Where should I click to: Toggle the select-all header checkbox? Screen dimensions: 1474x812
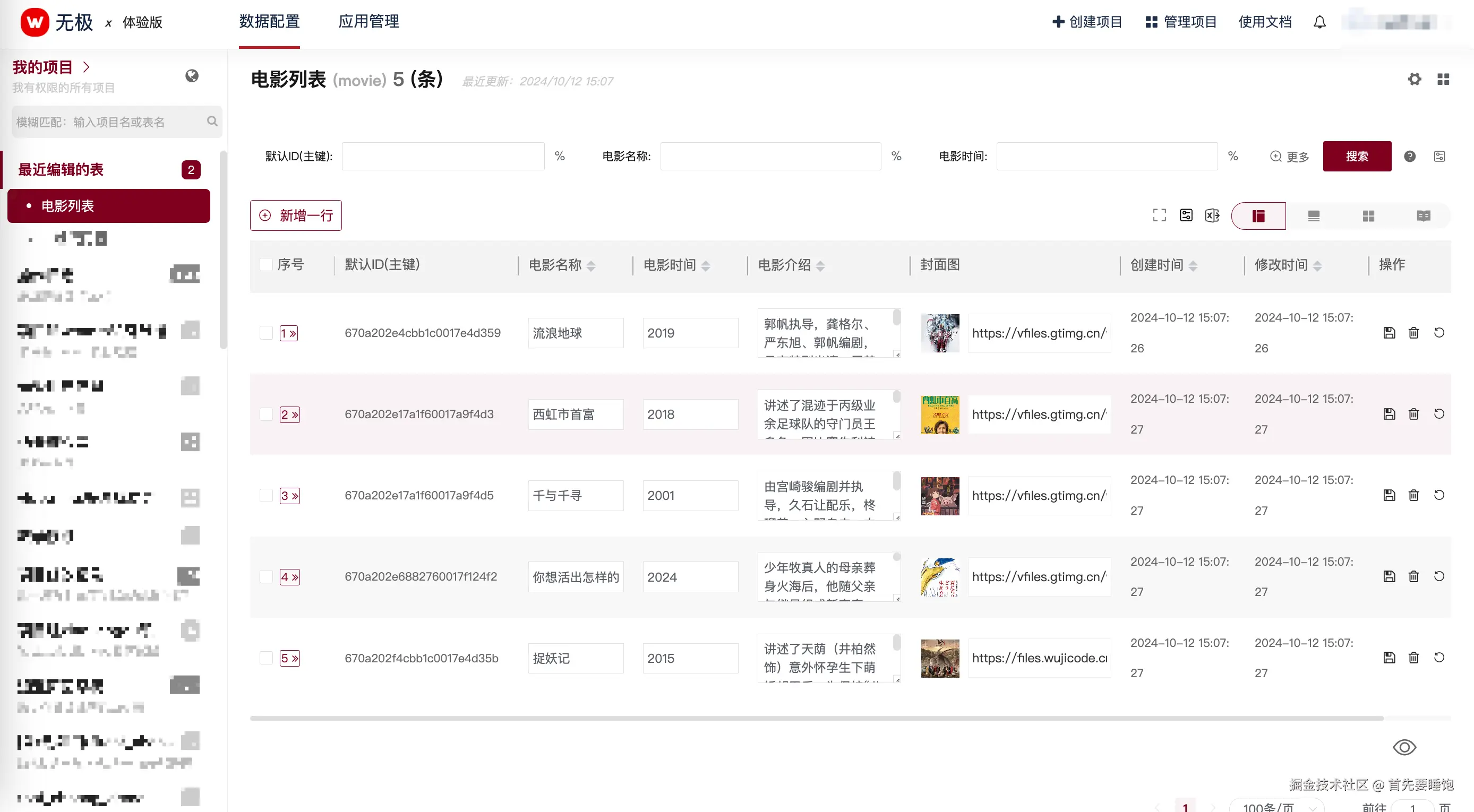point(266,264)
